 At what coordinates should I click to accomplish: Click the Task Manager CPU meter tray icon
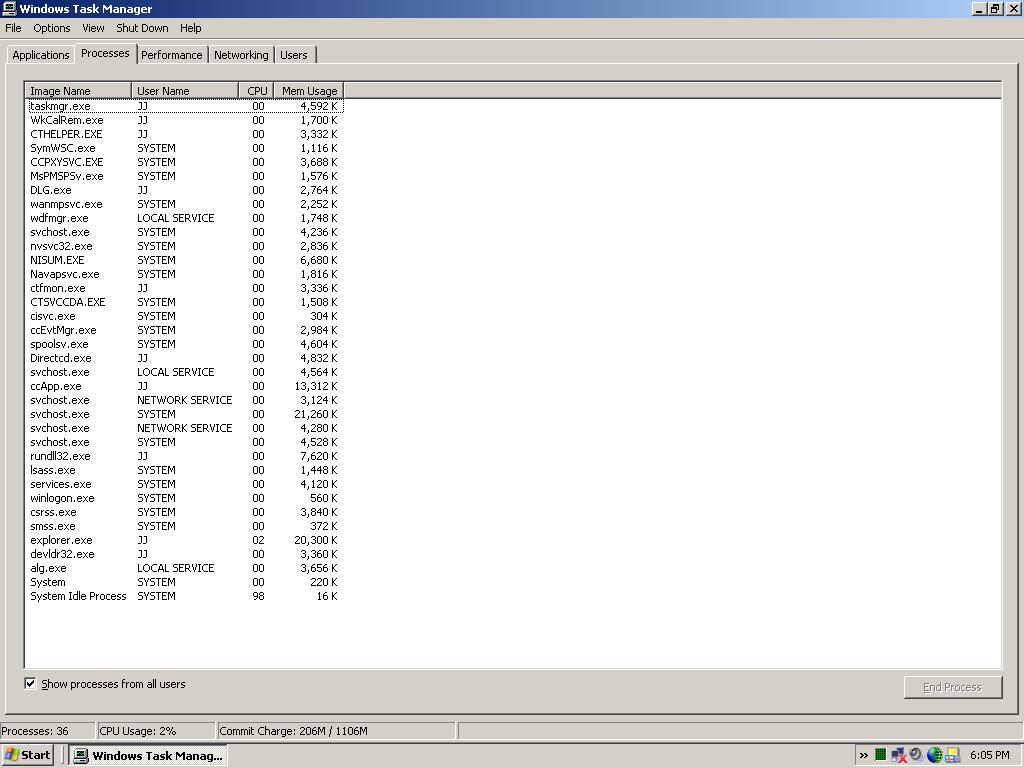880,755
